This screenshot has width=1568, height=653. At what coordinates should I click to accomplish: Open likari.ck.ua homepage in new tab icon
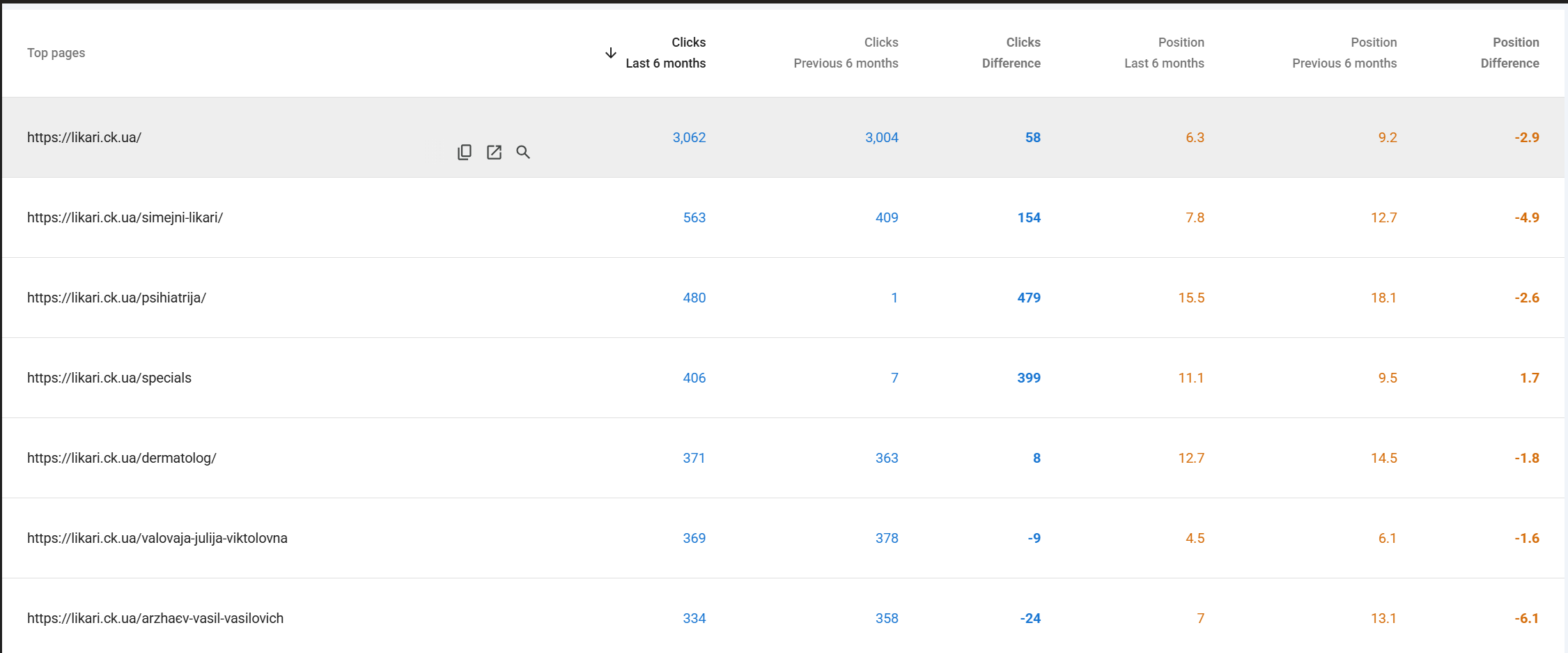494,152
